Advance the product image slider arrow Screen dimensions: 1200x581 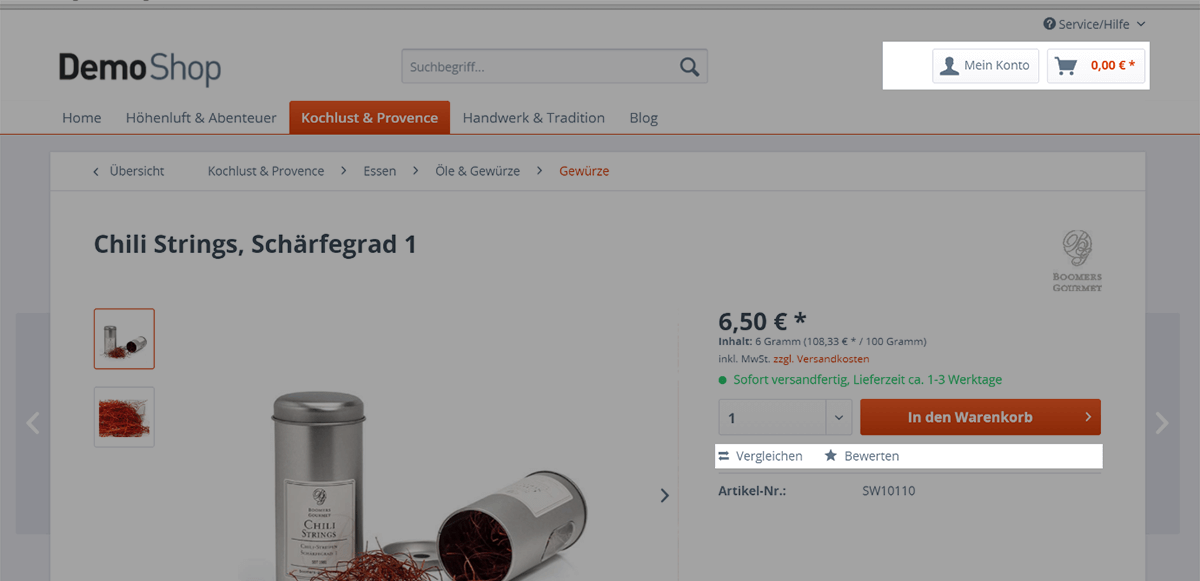pos(664,495)
